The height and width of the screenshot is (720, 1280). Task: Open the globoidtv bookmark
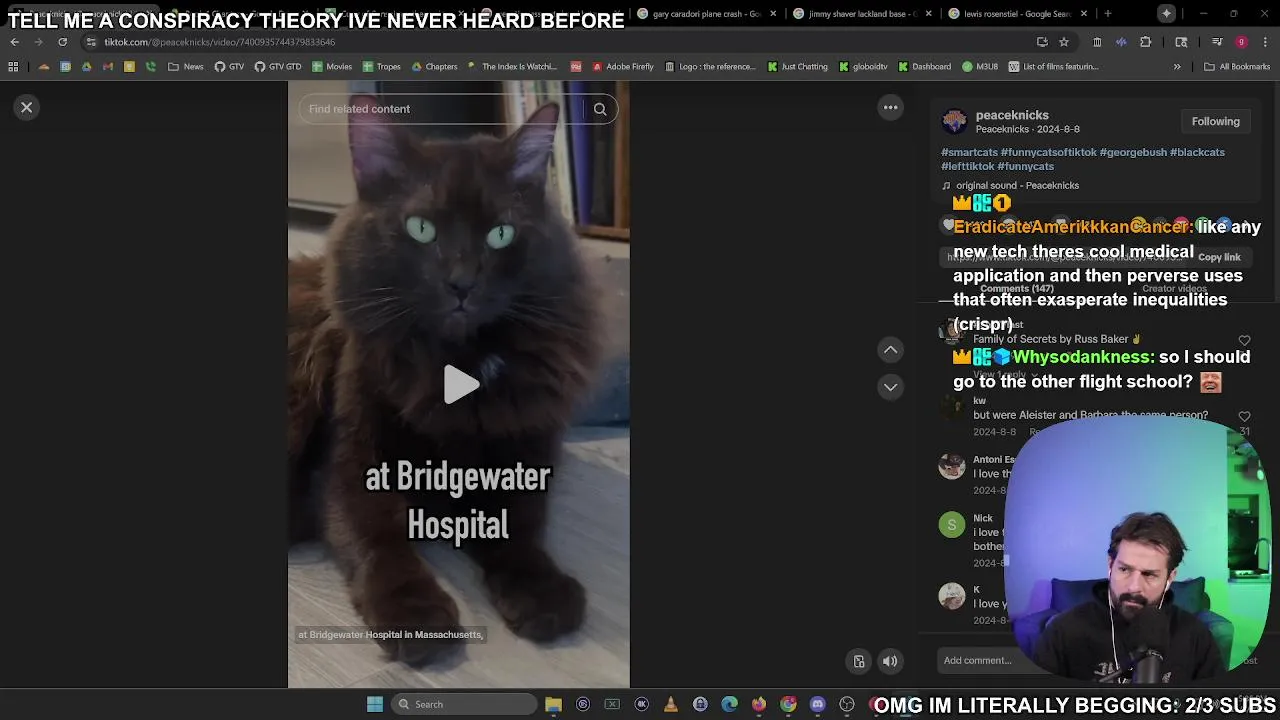point(863,67)
